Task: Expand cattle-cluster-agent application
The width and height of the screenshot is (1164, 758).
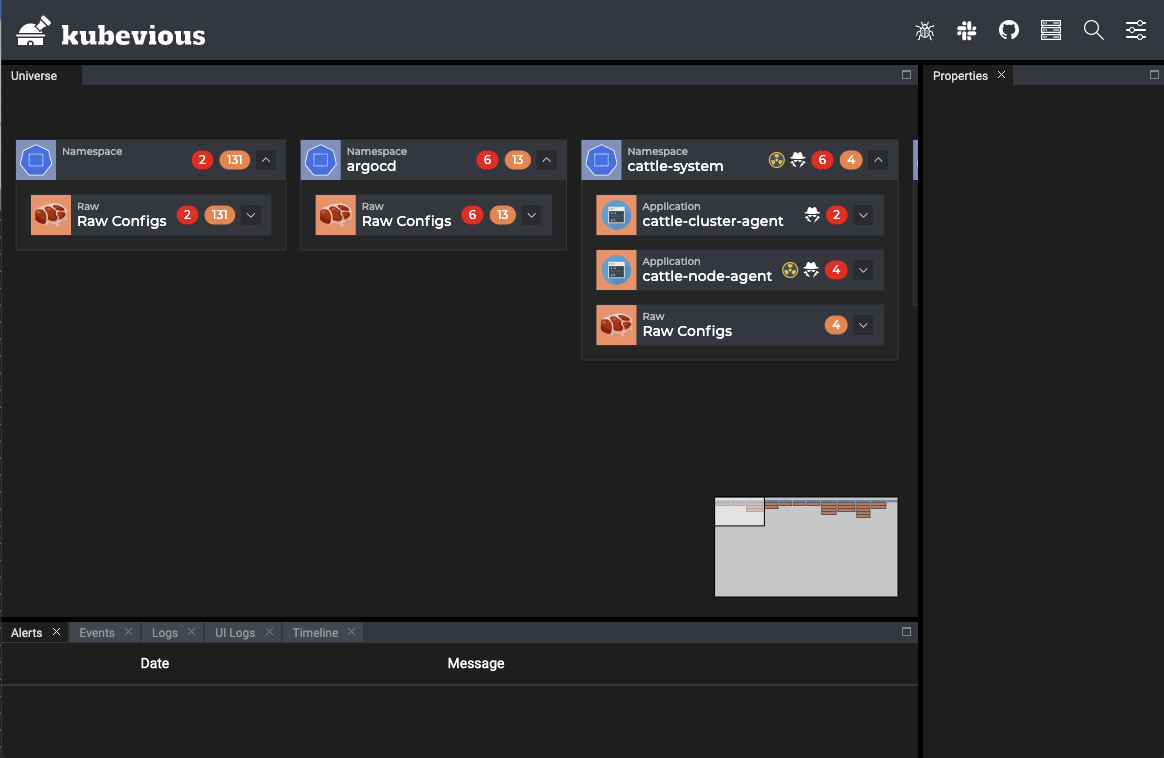Action: [863, 215]
